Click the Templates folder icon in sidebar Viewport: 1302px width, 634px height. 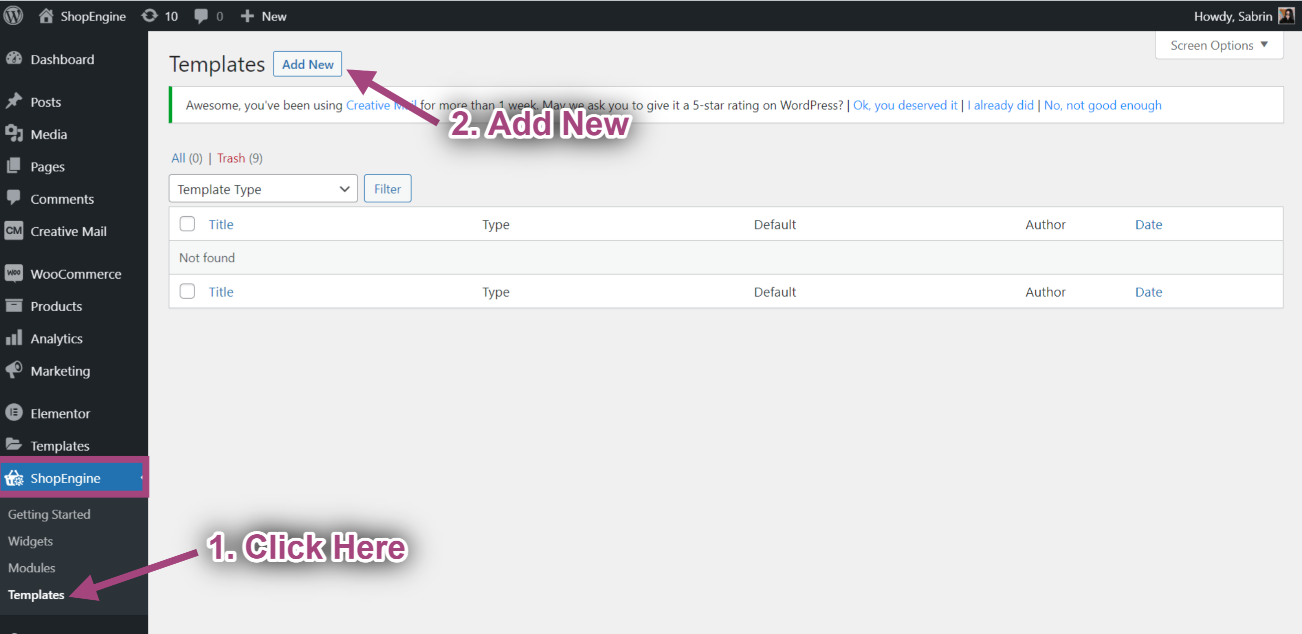point(14,446)
